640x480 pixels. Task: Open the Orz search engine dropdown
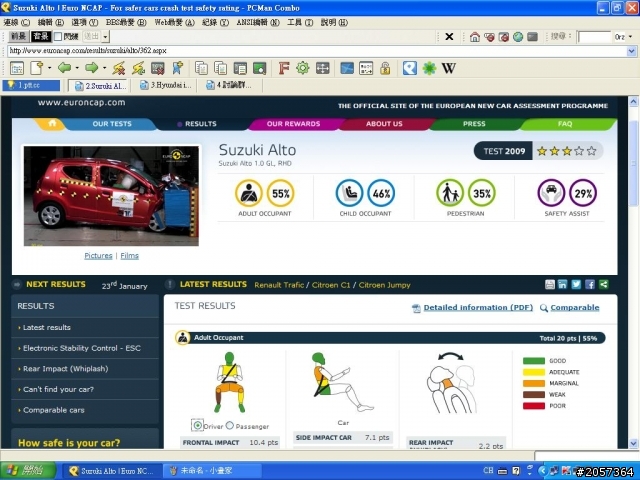(631, 37)
